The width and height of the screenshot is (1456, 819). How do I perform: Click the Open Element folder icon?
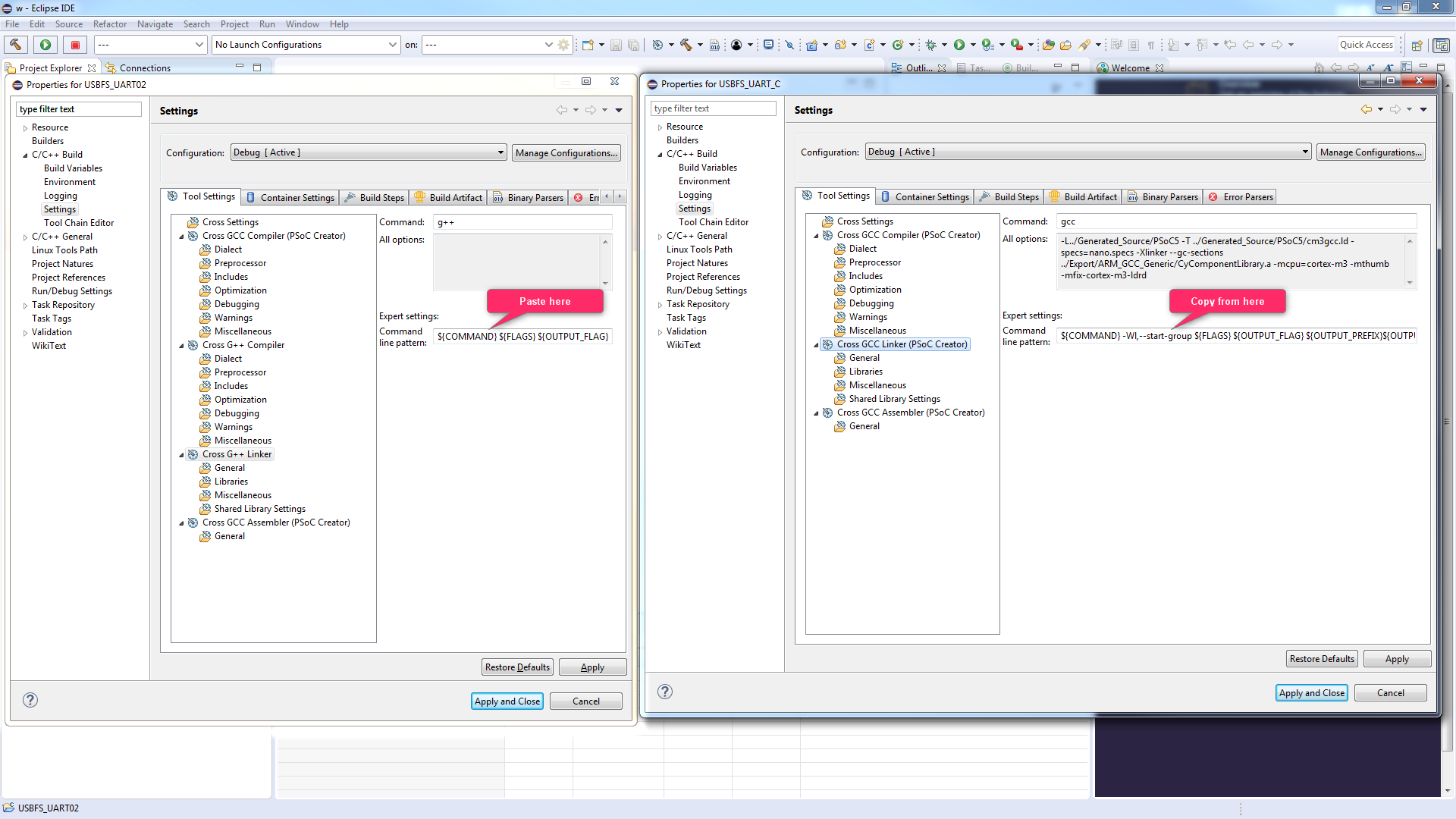click(x=1049, y=45)
